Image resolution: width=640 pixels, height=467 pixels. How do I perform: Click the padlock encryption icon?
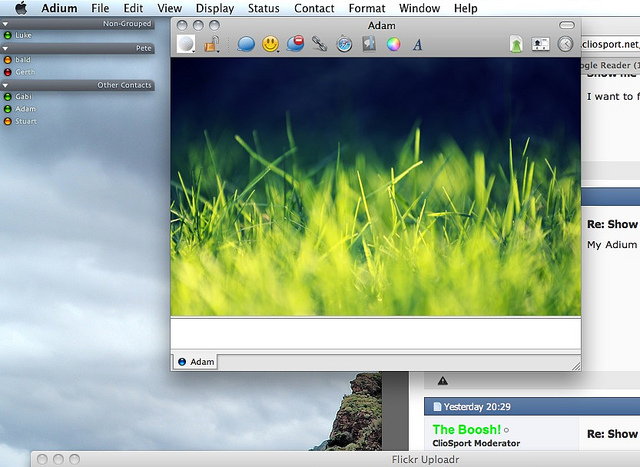click(211, 44)
